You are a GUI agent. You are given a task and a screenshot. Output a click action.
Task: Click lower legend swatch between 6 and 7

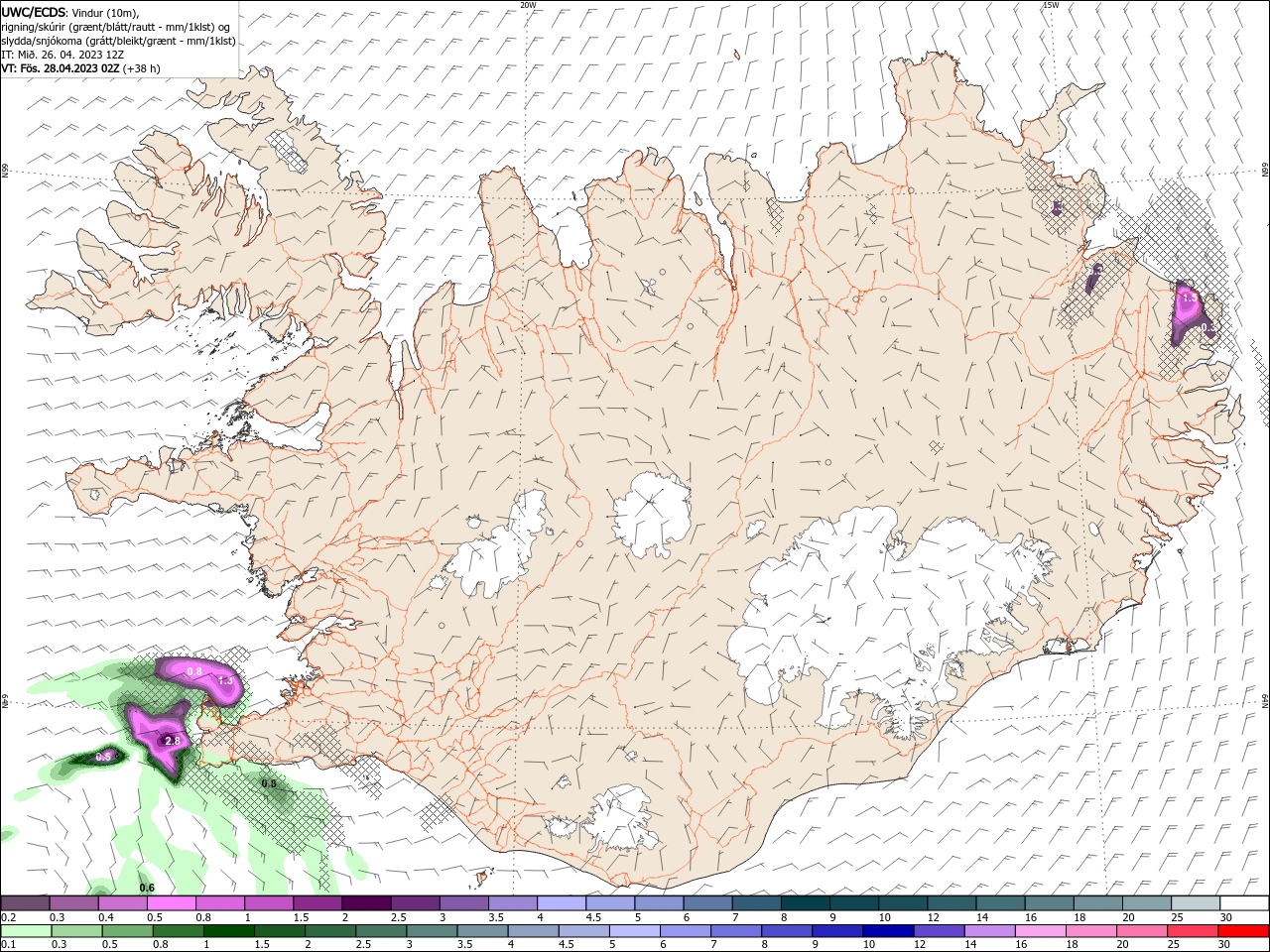(x=685, y=931)
